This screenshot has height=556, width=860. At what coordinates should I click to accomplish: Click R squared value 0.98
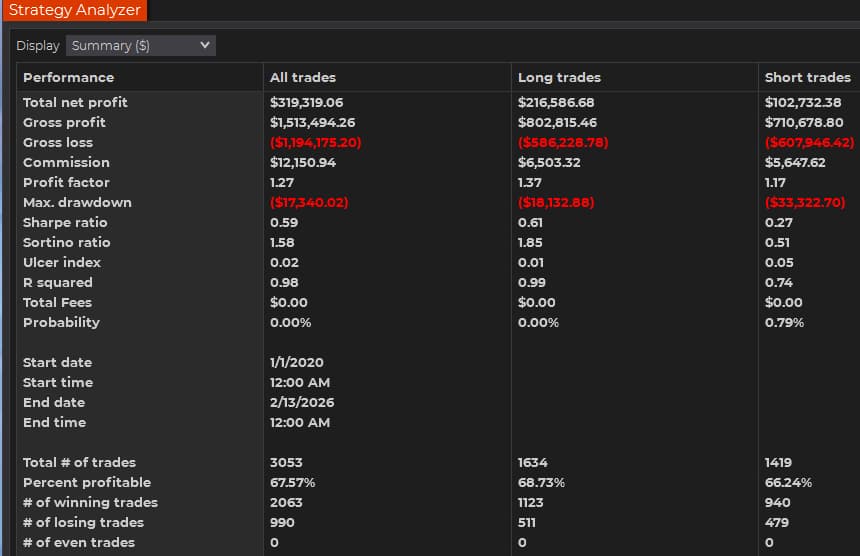tap(284, 282)
